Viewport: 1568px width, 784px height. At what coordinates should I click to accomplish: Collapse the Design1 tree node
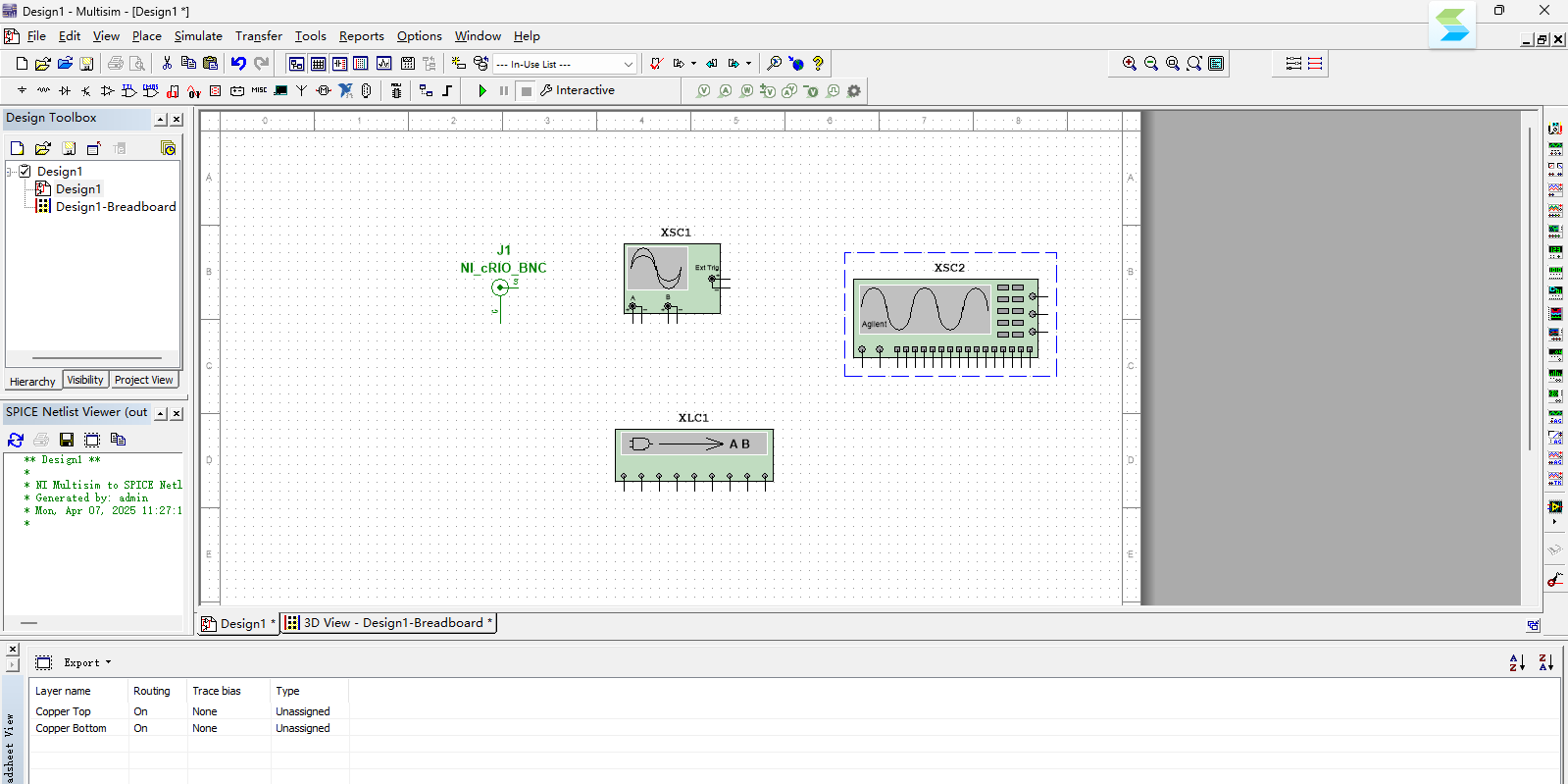(x=10, y=172)
